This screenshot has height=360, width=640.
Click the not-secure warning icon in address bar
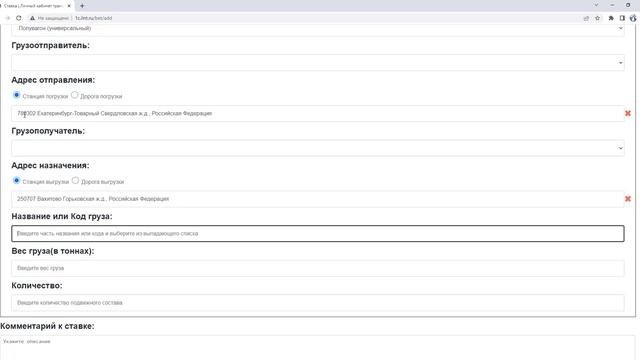click(x=32, y=18)
